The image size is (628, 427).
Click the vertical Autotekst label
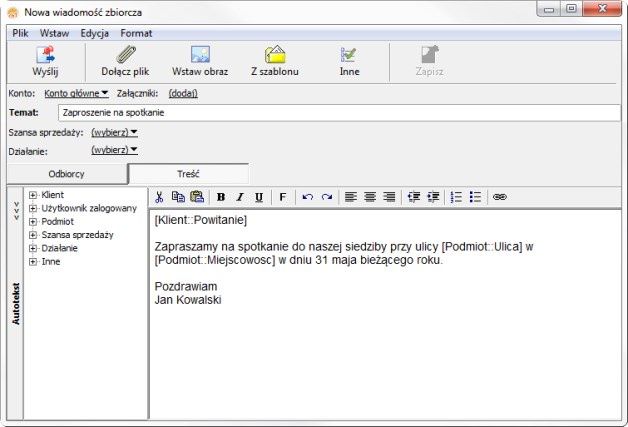[x=16, y=304]
